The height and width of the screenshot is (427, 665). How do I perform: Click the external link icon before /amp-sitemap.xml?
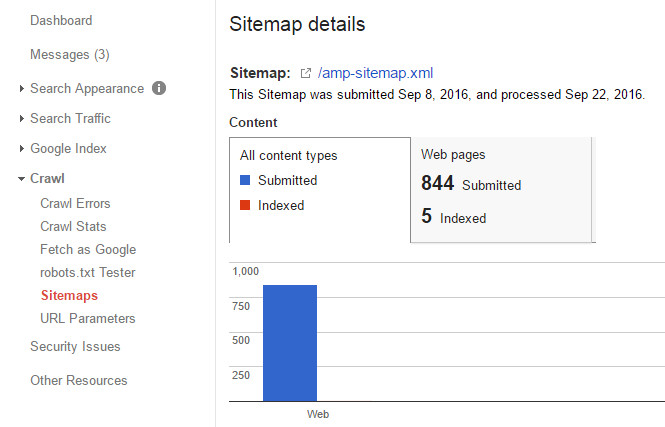click(x=306, y=74)
